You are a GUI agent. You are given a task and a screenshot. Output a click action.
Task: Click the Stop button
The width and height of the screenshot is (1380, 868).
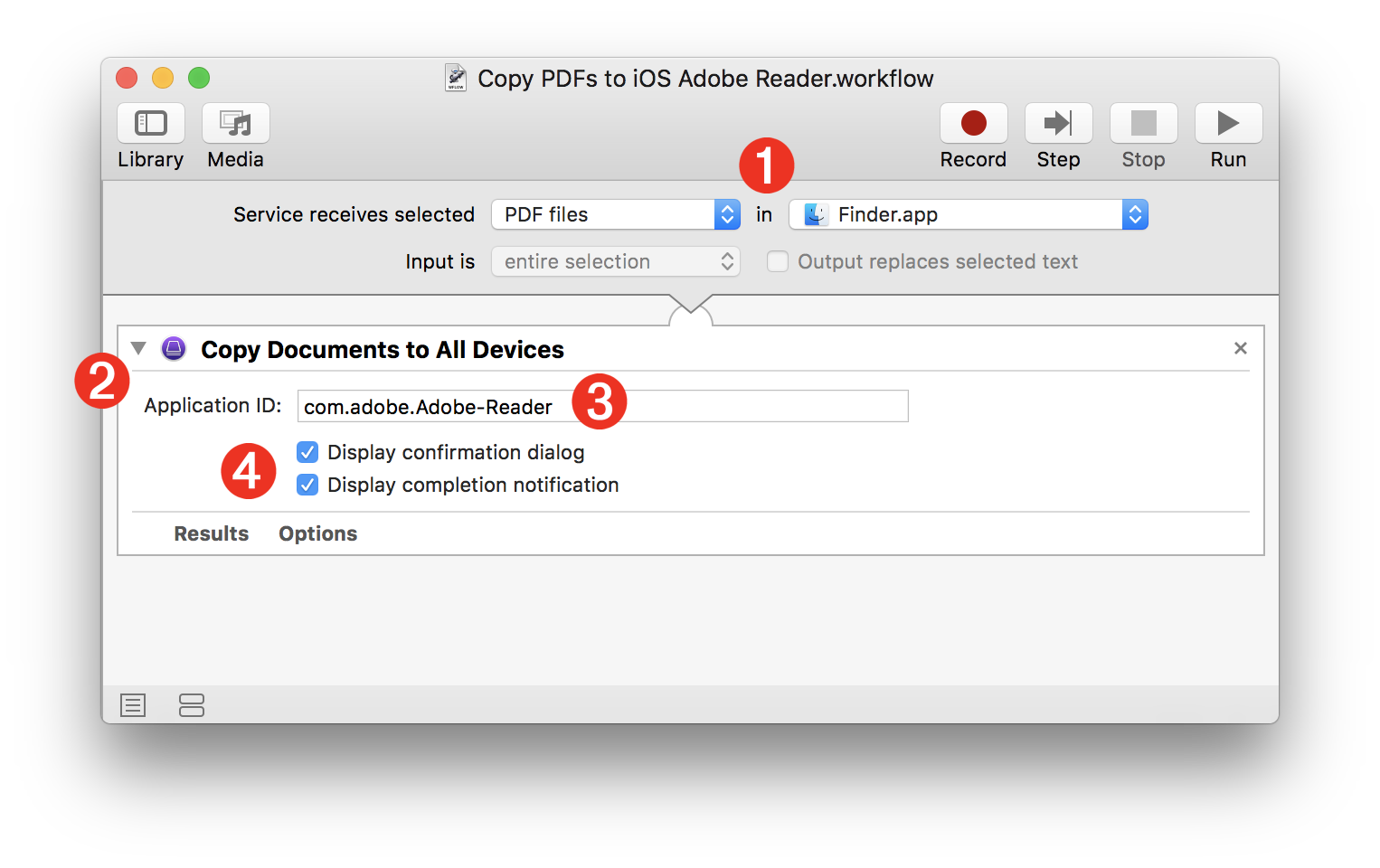tap(1144, 123)
